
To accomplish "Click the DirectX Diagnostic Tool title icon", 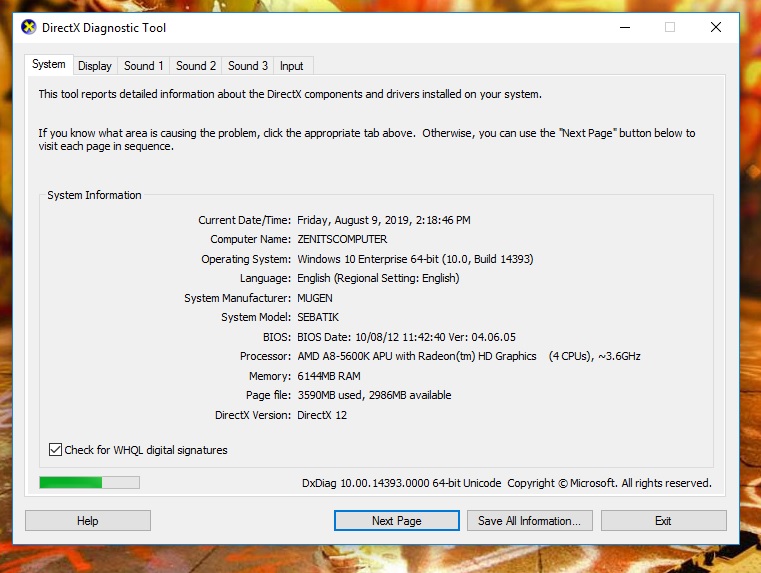I will (29, 27).
